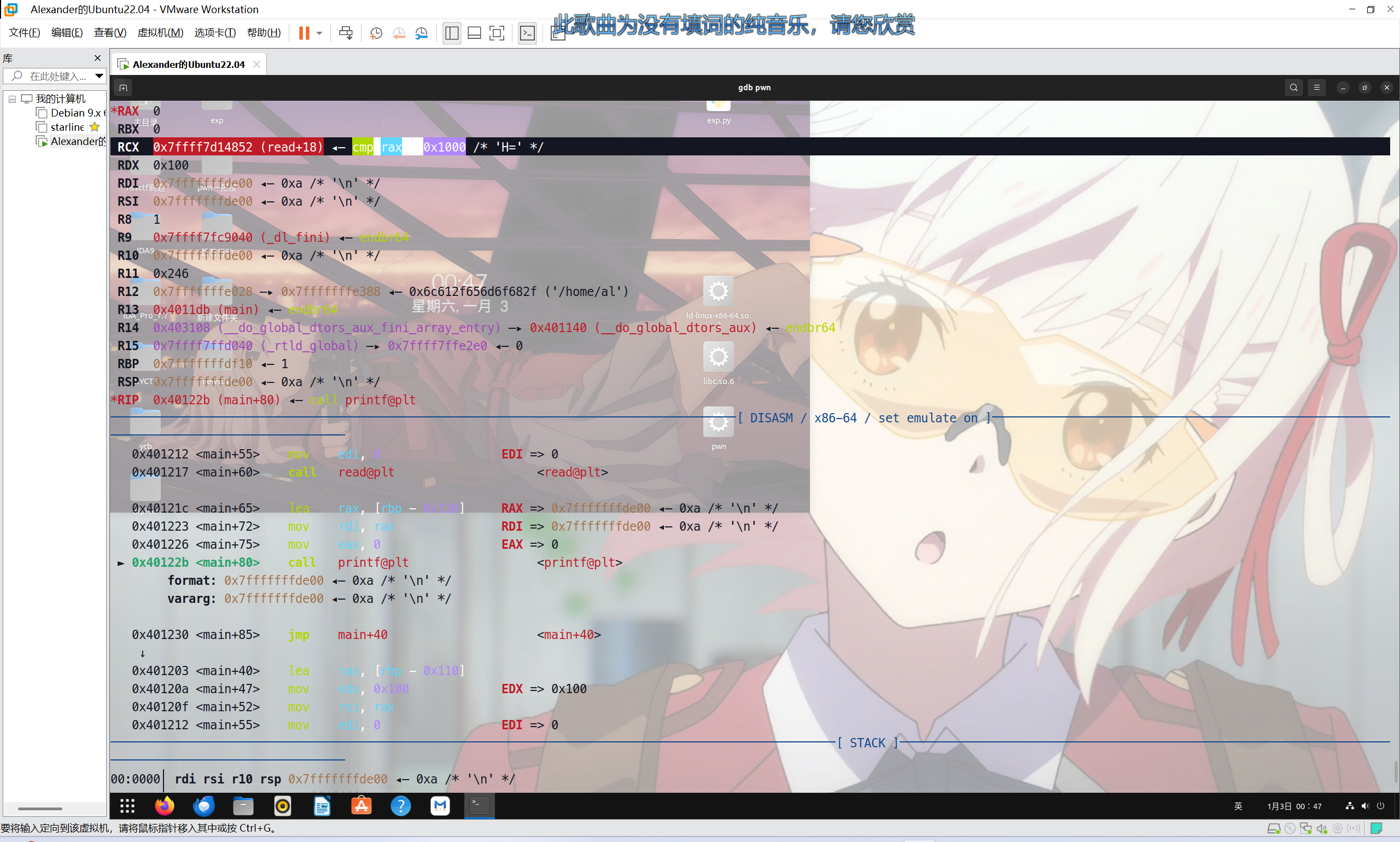Open the power options dropdown arrow
This screenshot has height=842, width=1400.
319,33
